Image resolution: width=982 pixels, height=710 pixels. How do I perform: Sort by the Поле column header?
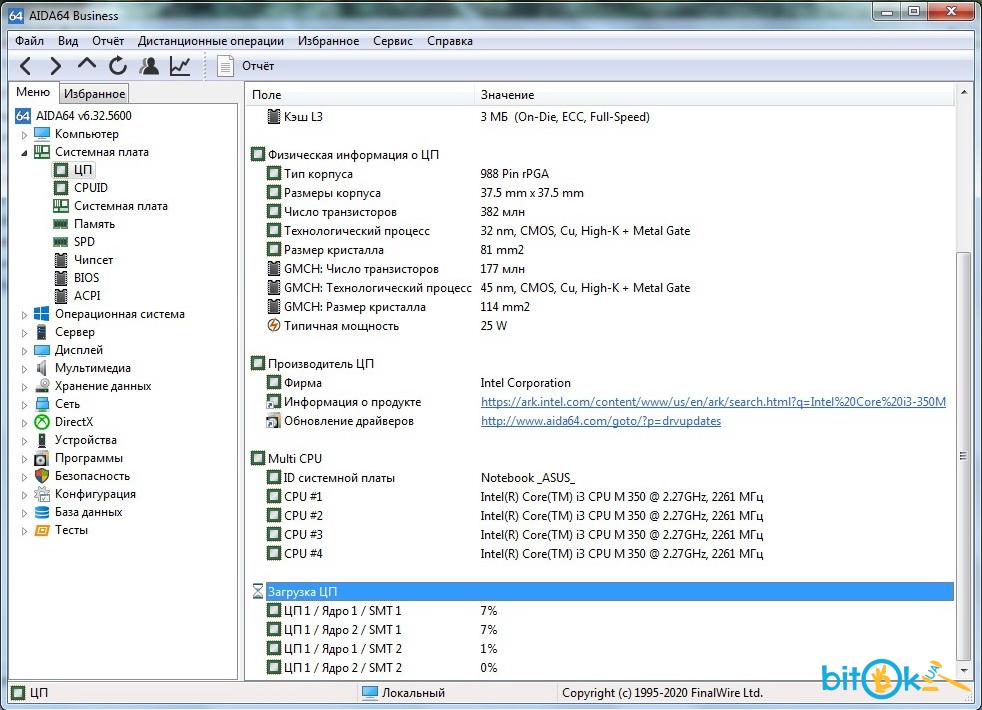point(360,95)
